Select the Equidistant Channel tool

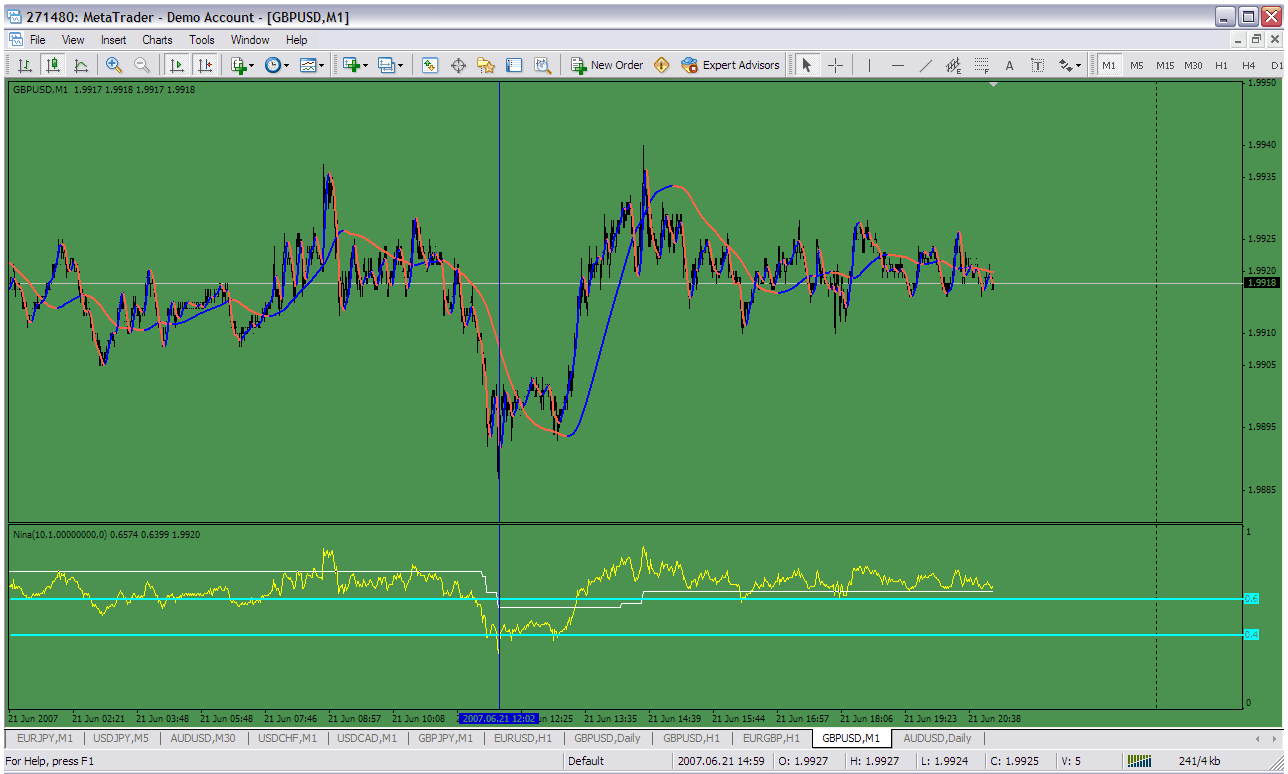coord(953,65)
